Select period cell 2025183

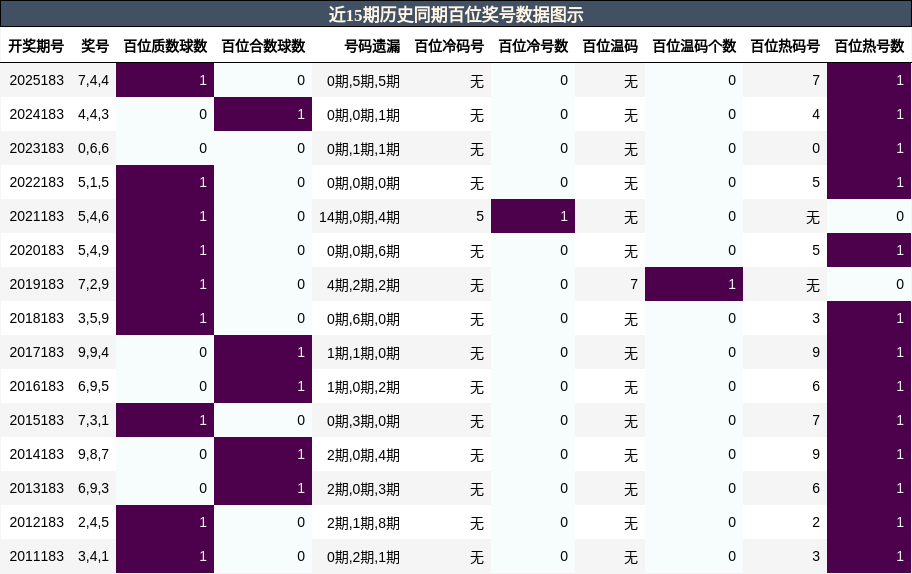tap(37, 80)
